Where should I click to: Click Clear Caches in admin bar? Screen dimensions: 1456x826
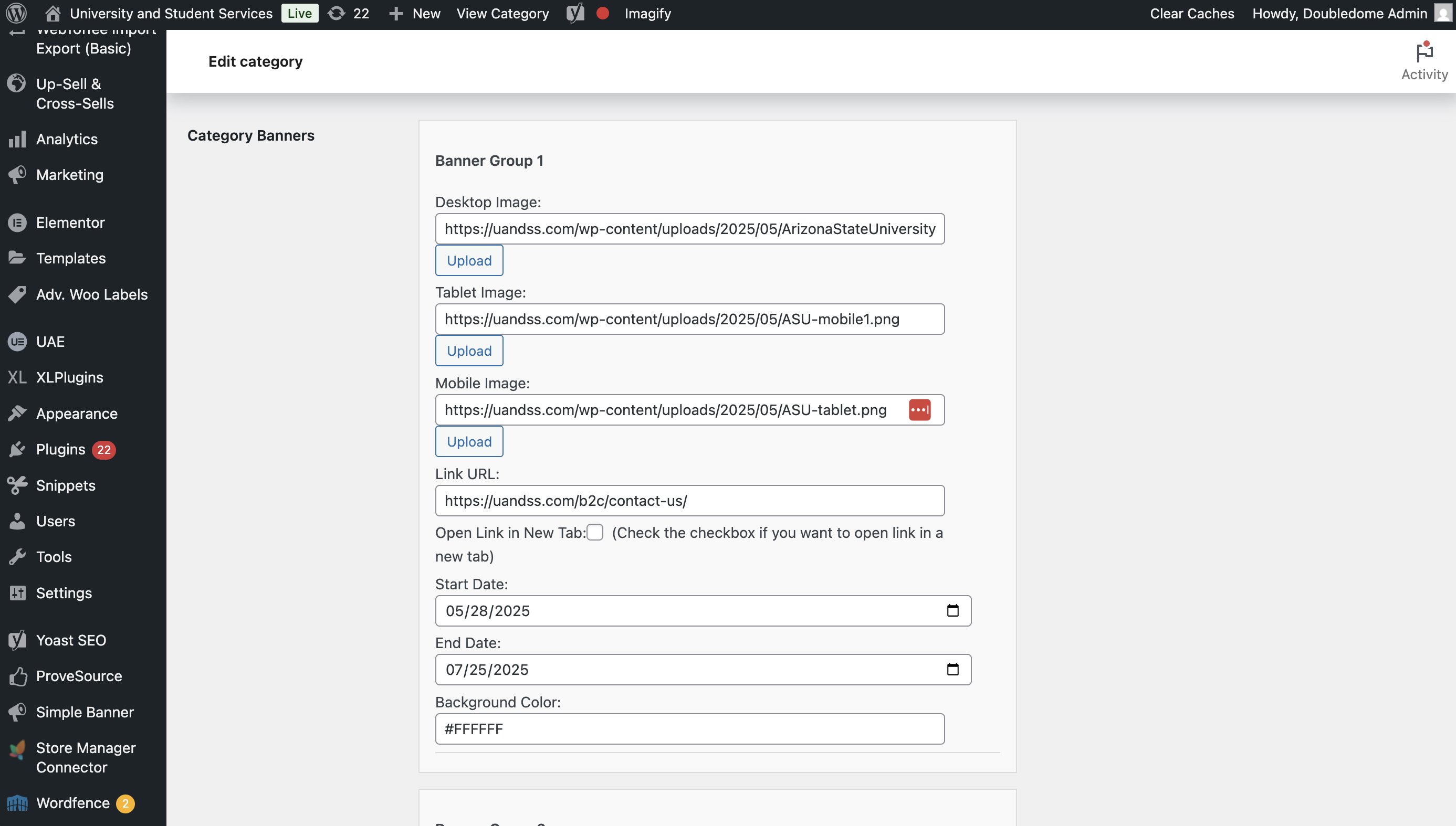tap(1191, 13)
